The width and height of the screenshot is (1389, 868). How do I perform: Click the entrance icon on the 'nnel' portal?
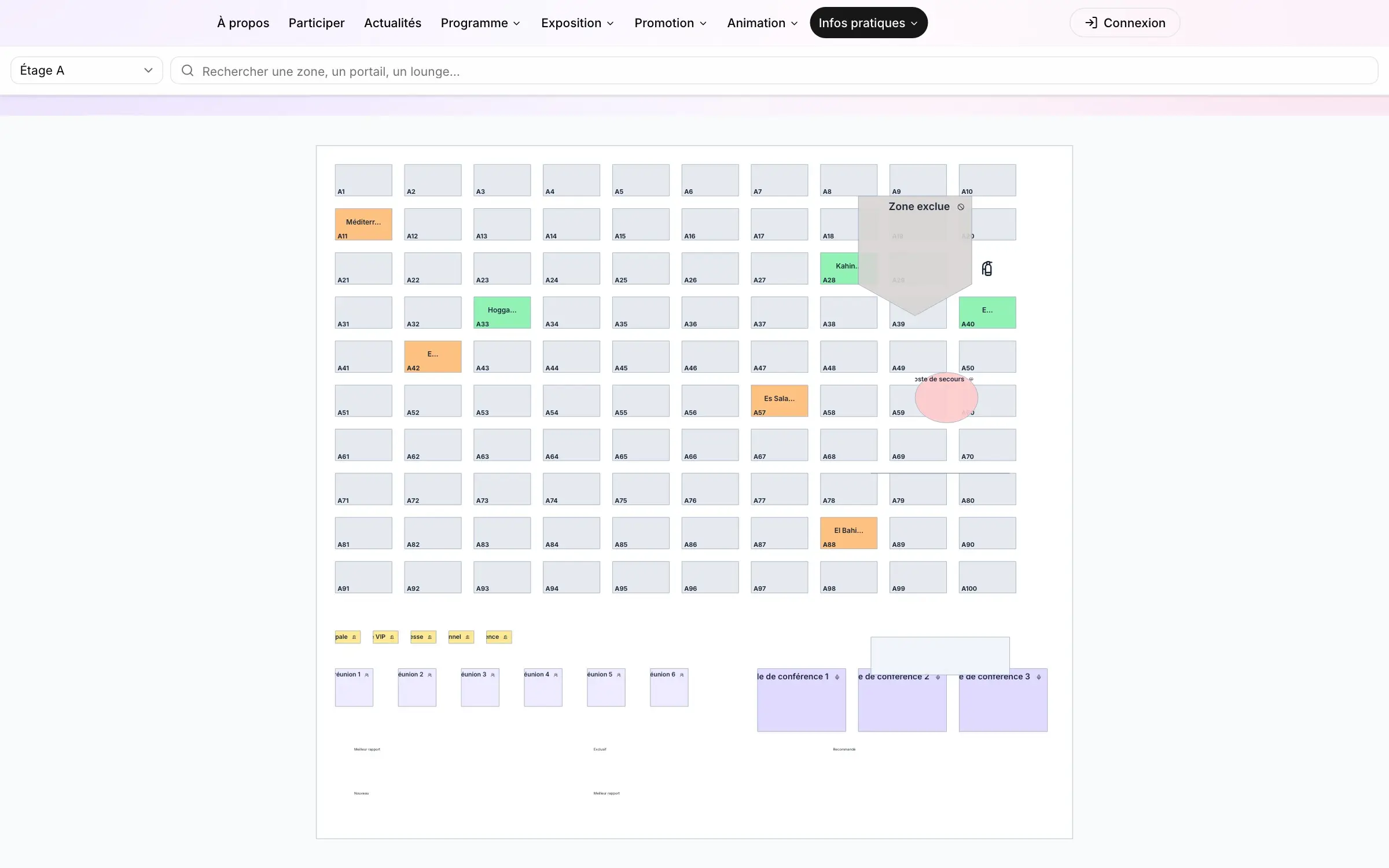468,637
